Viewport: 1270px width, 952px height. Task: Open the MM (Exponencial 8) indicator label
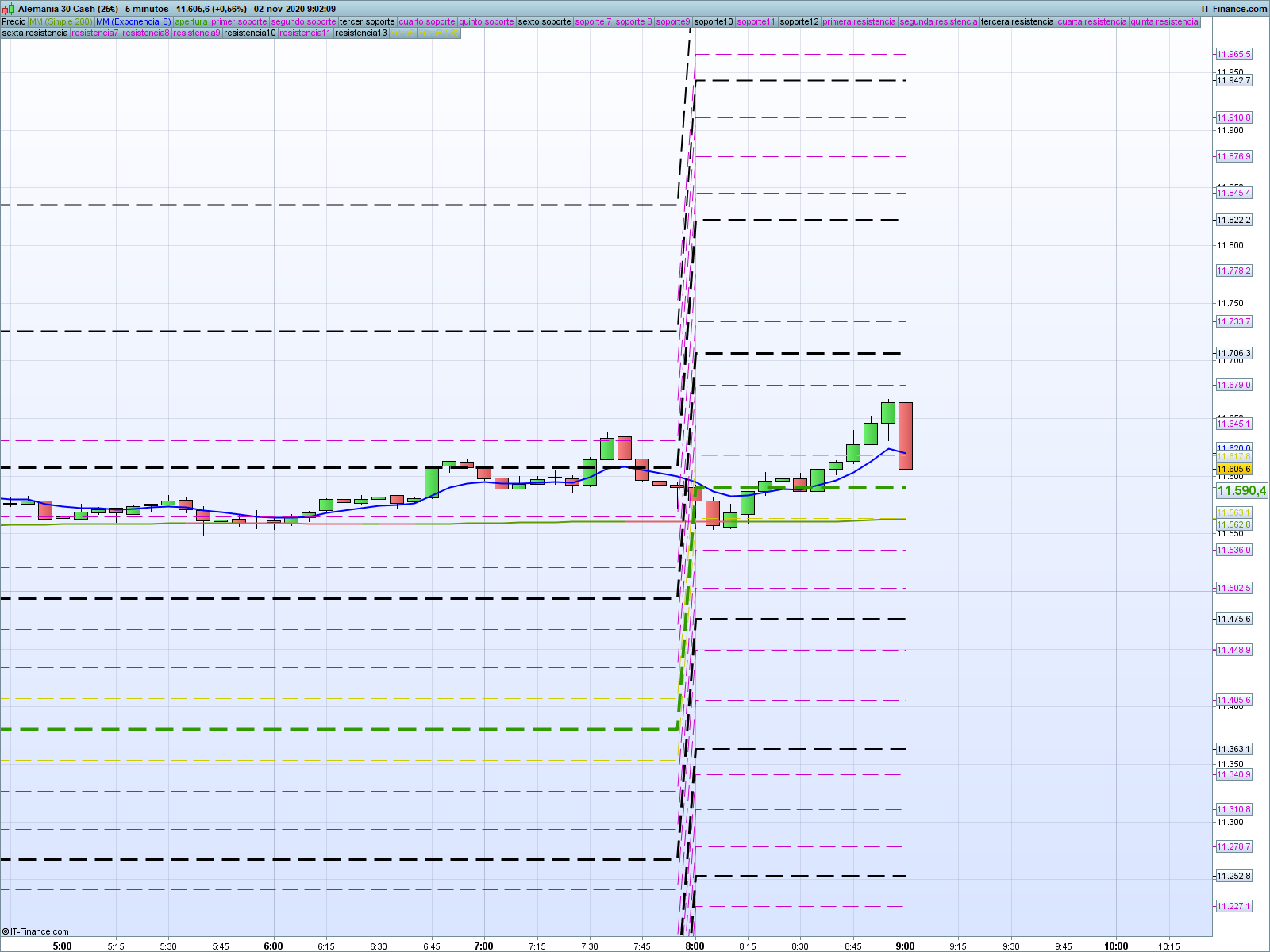[x=133, y=21]
